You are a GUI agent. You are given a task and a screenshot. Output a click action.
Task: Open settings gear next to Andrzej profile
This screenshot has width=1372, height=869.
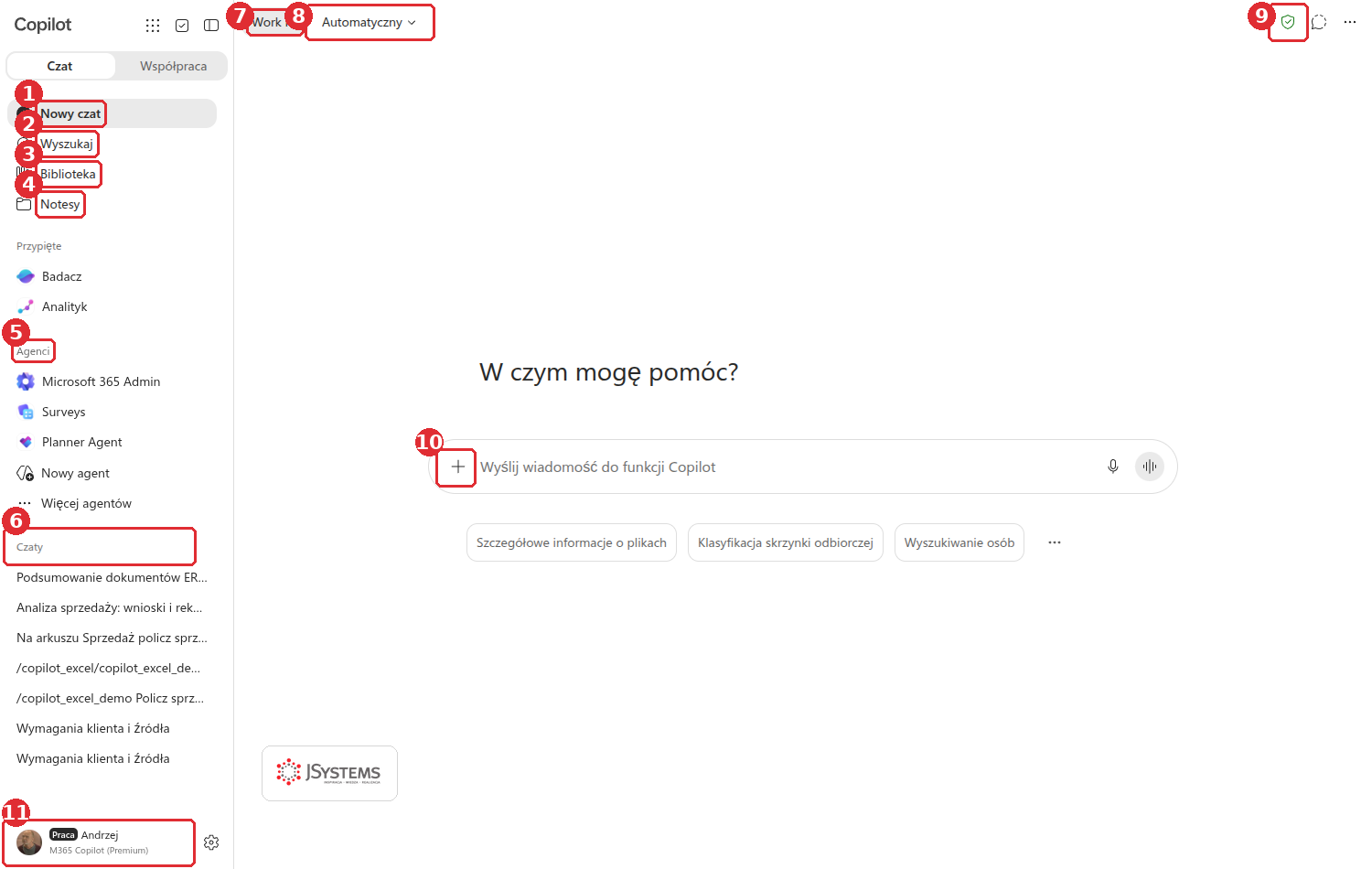coord(211,842)
